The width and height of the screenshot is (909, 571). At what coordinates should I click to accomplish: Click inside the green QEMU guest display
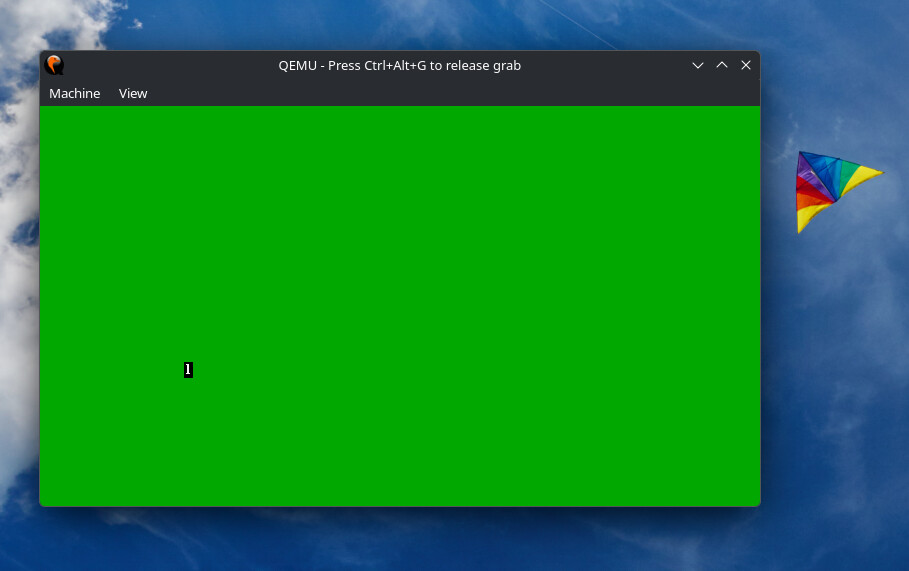click(x=400, y=305)
